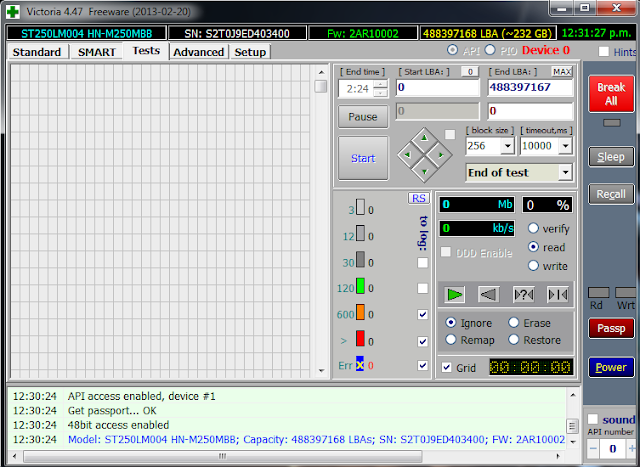Select the Tests tab
Viewport: 640px width, 467px height.
click(x=146, y=51)
